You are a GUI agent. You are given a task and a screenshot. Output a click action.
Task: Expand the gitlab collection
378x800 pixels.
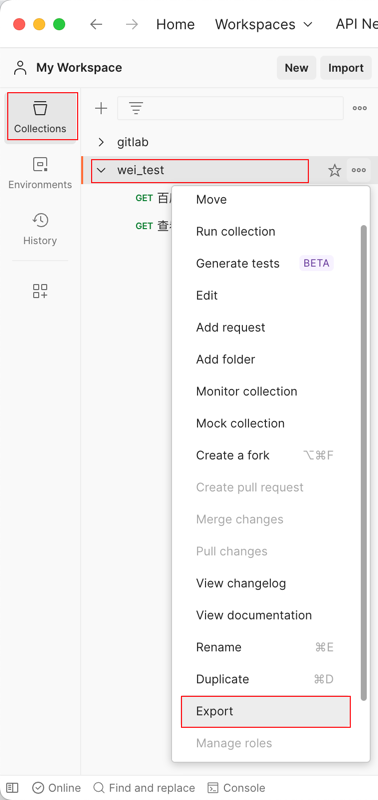[101, 142]
